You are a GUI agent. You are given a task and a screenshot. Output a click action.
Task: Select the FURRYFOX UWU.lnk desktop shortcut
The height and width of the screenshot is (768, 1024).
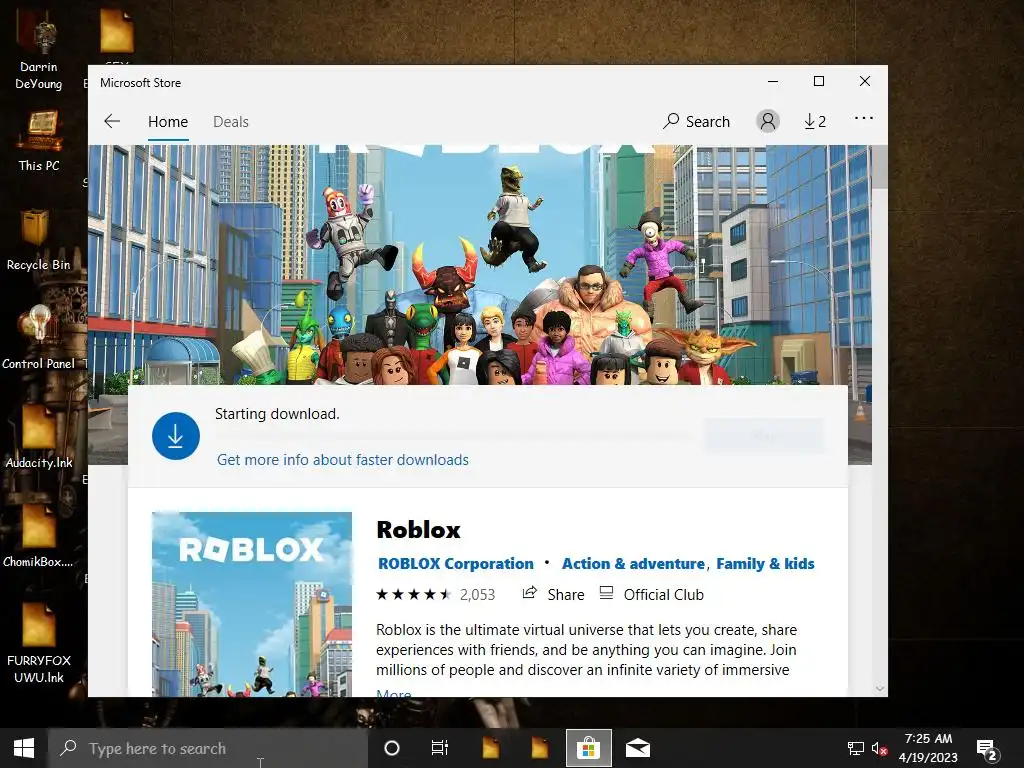(x=39, y=643)
